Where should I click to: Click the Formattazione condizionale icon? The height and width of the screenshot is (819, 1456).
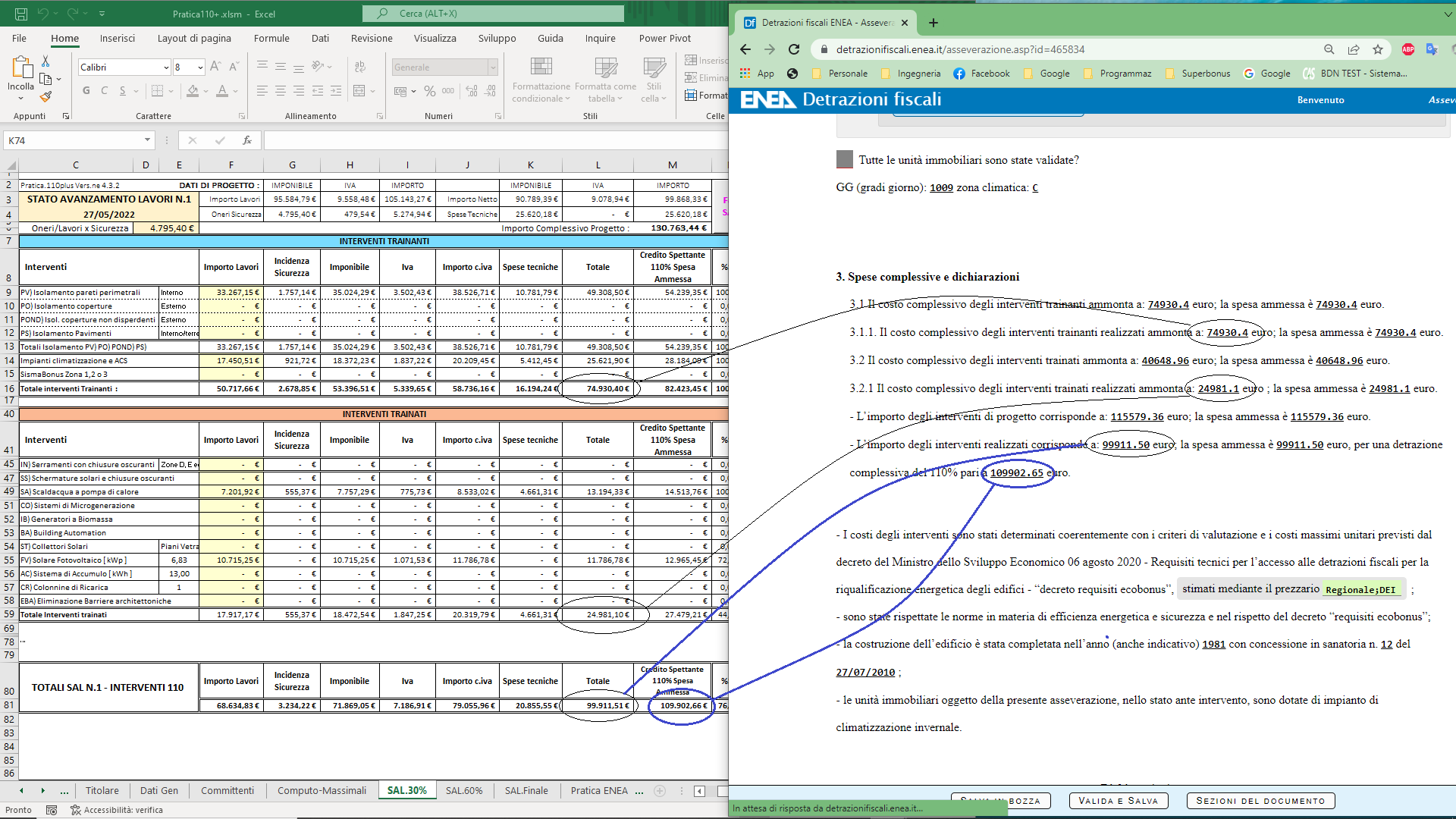click(x=541, y=67)
